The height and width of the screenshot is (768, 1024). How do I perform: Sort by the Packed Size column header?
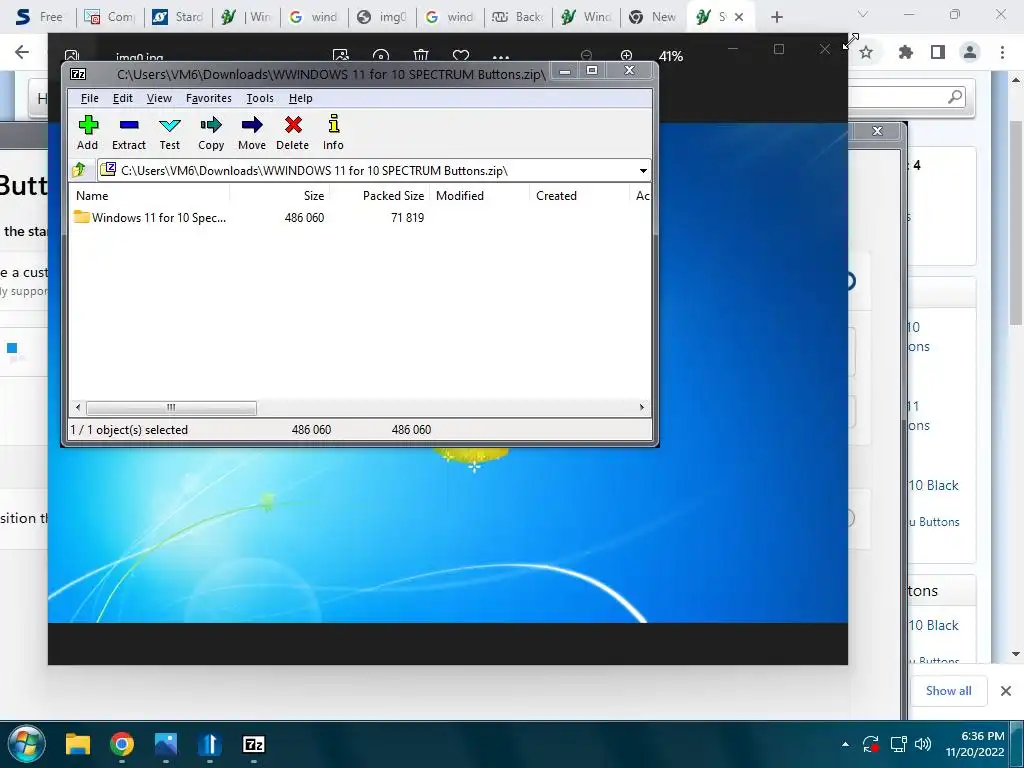pyautogui.click(x=379, y=195)
